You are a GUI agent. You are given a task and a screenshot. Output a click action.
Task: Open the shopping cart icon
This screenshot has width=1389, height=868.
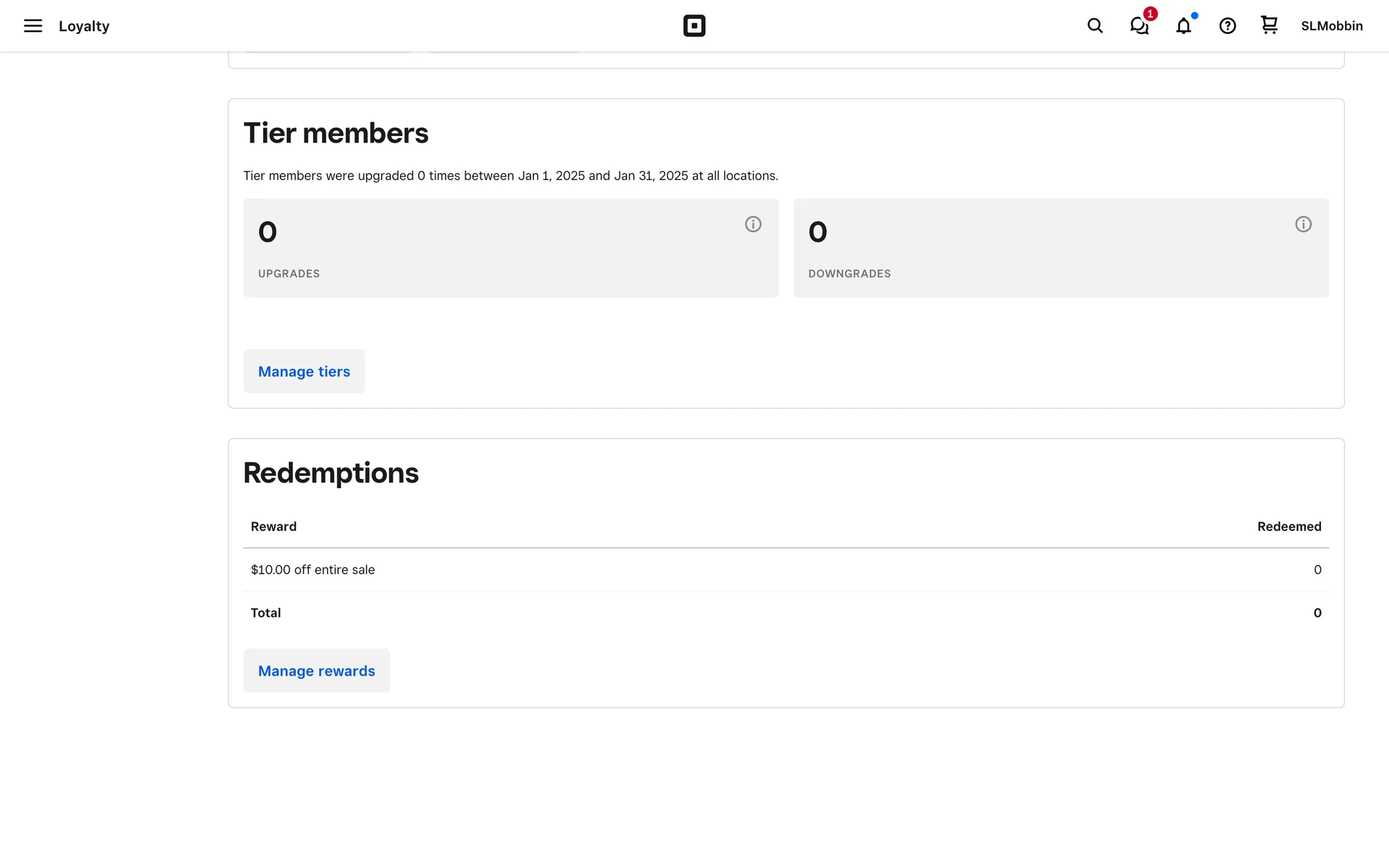click(x=1269, y=25)
